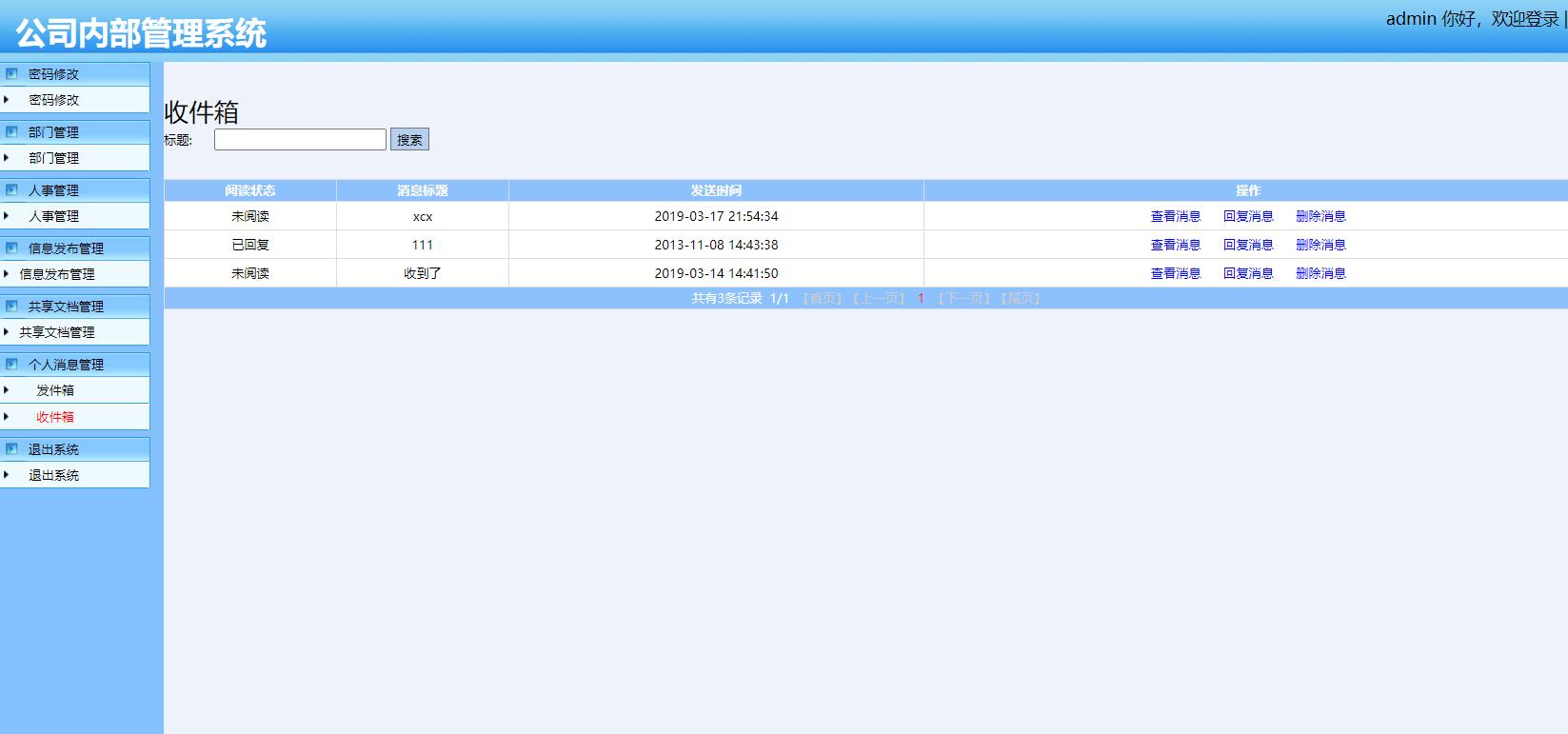This screenshot has width=1568, height=734.
Task: Click the arrow bullet before the 共享文档管理 sub-item
Action: [x=6, y=331]
